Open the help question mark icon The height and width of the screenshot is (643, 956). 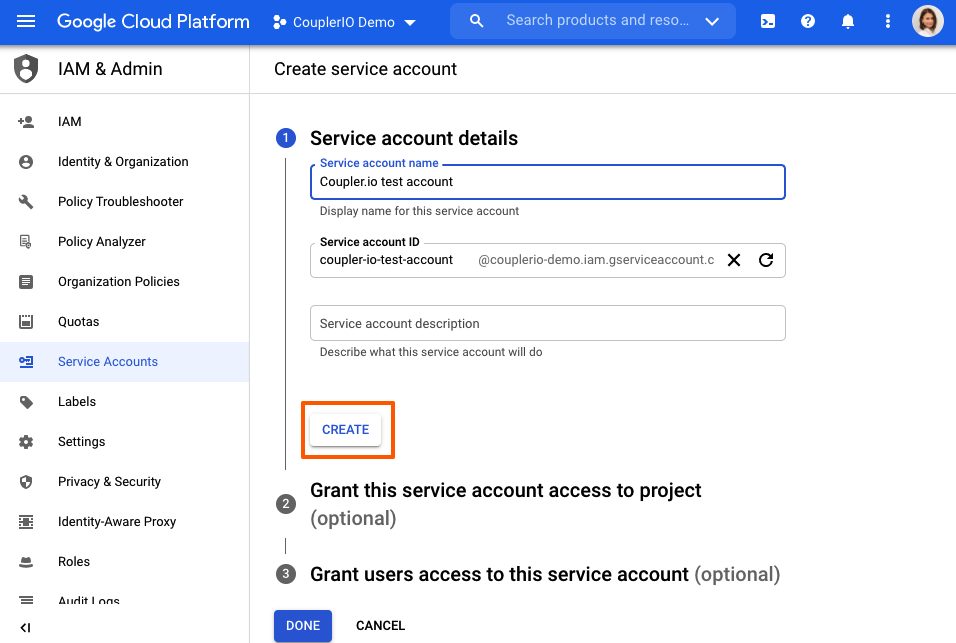[808, 21]
